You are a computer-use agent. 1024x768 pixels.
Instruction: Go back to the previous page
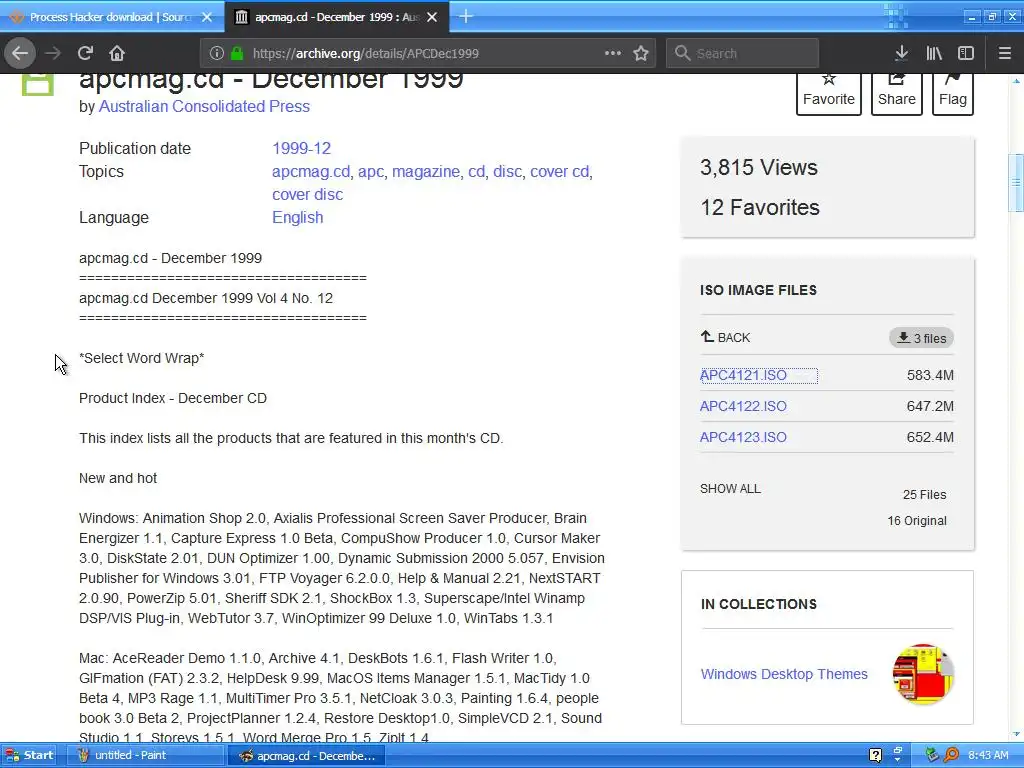(20, 53)
